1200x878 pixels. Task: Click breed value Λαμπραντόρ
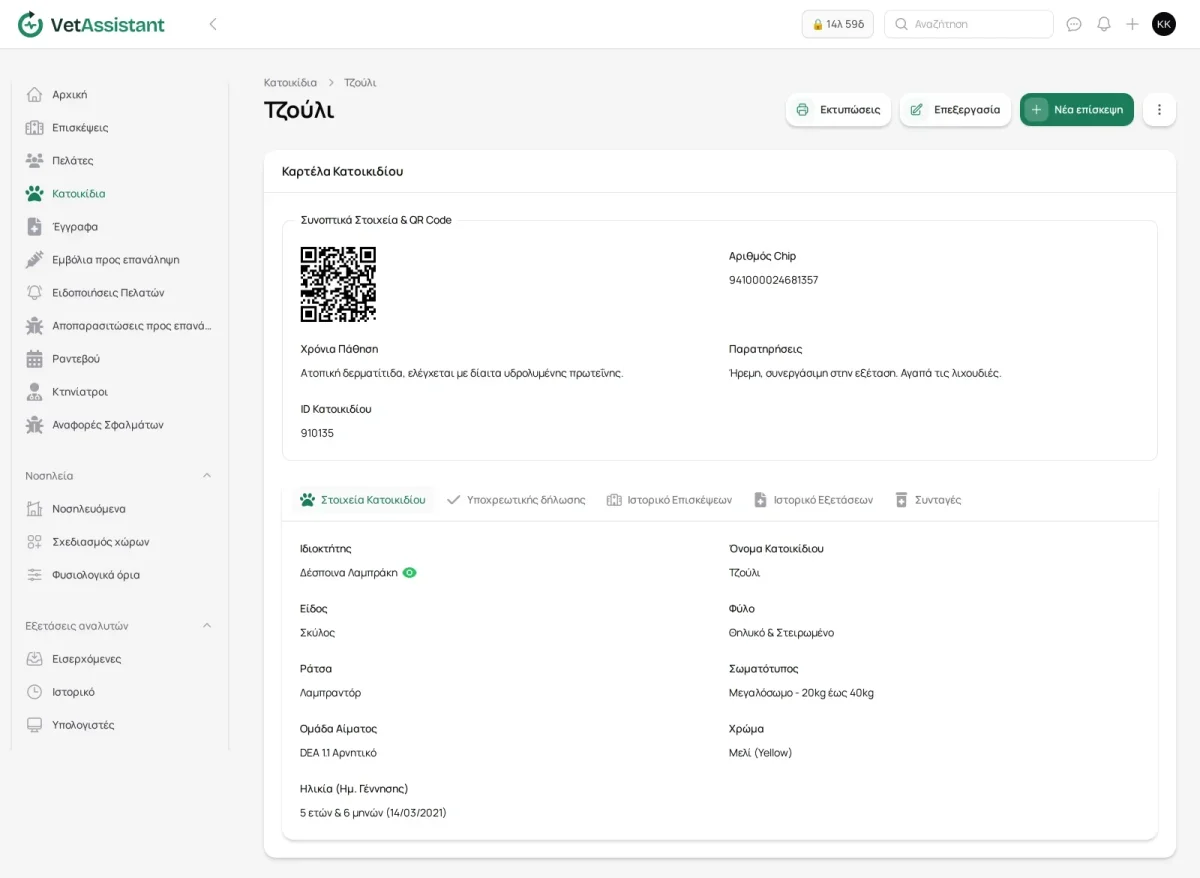point(330,692)
